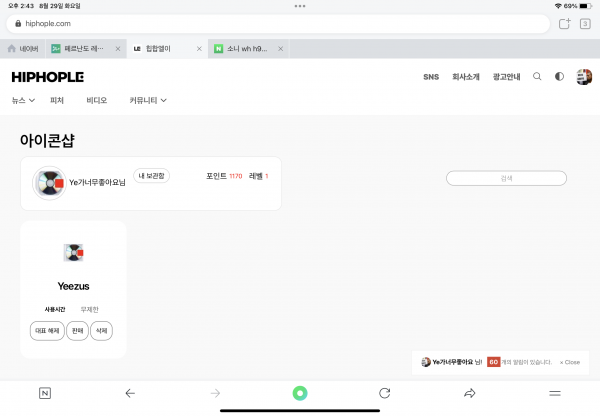Open Naver home N icon in bottom bar
Screen dimensions: 600x416
click(x=45, y=393)
